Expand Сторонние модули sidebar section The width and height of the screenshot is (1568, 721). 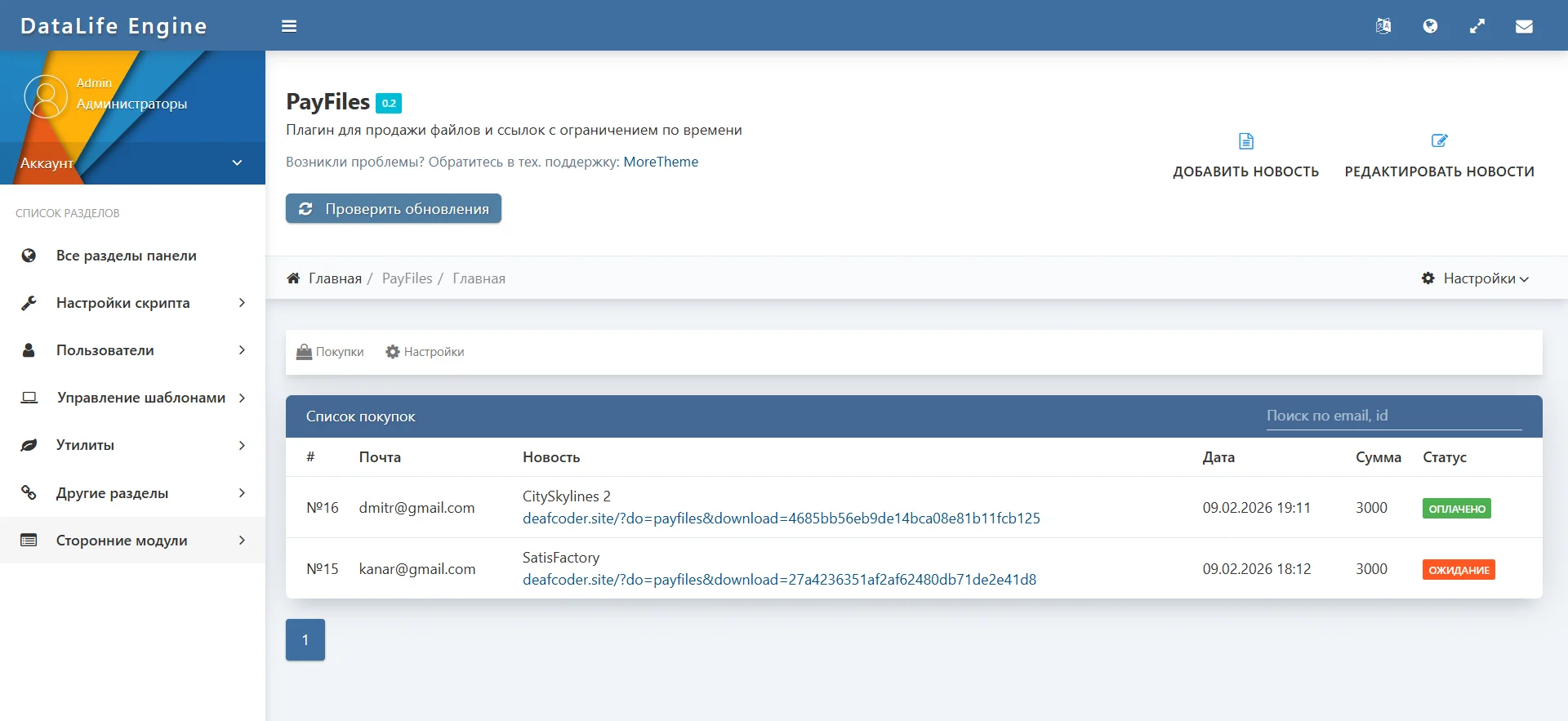pyautogui.click(x=132, y=541)
